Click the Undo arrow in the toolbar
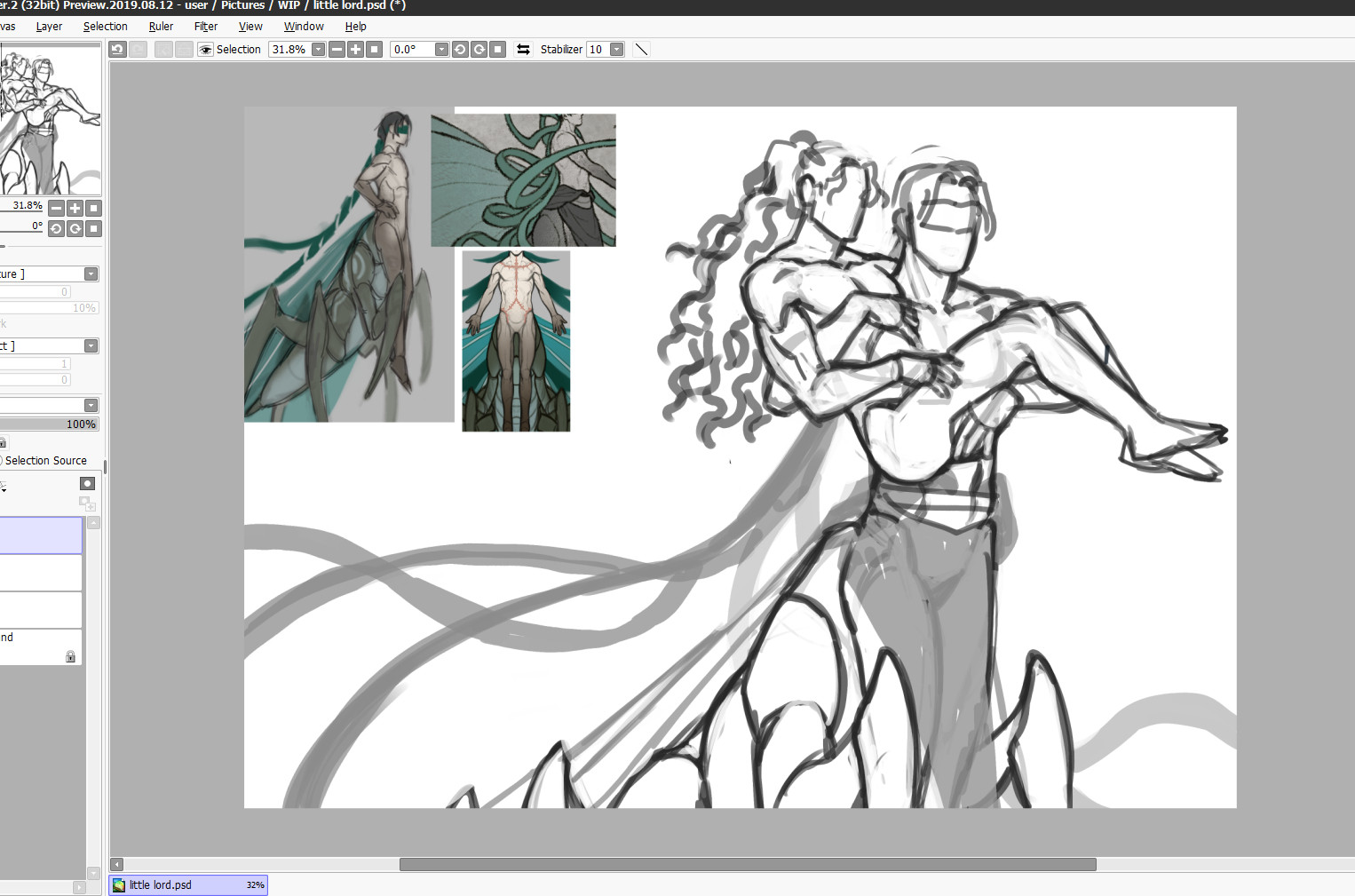The width and height of the screenshot is (1355, 896). click(x=117, y=50)
